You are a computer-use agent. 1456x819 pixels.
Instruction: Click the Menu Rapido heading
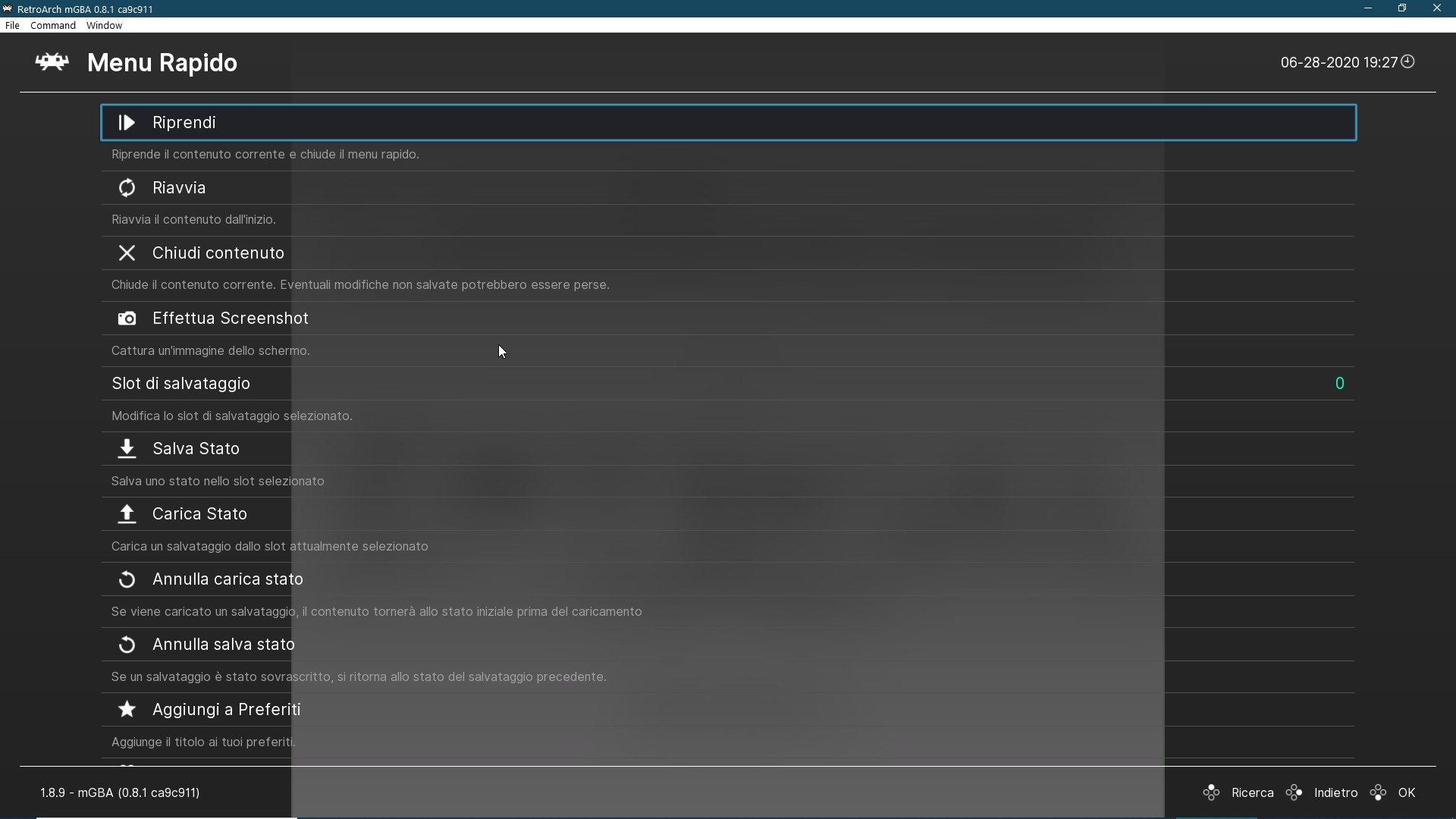tap(162, 62)
